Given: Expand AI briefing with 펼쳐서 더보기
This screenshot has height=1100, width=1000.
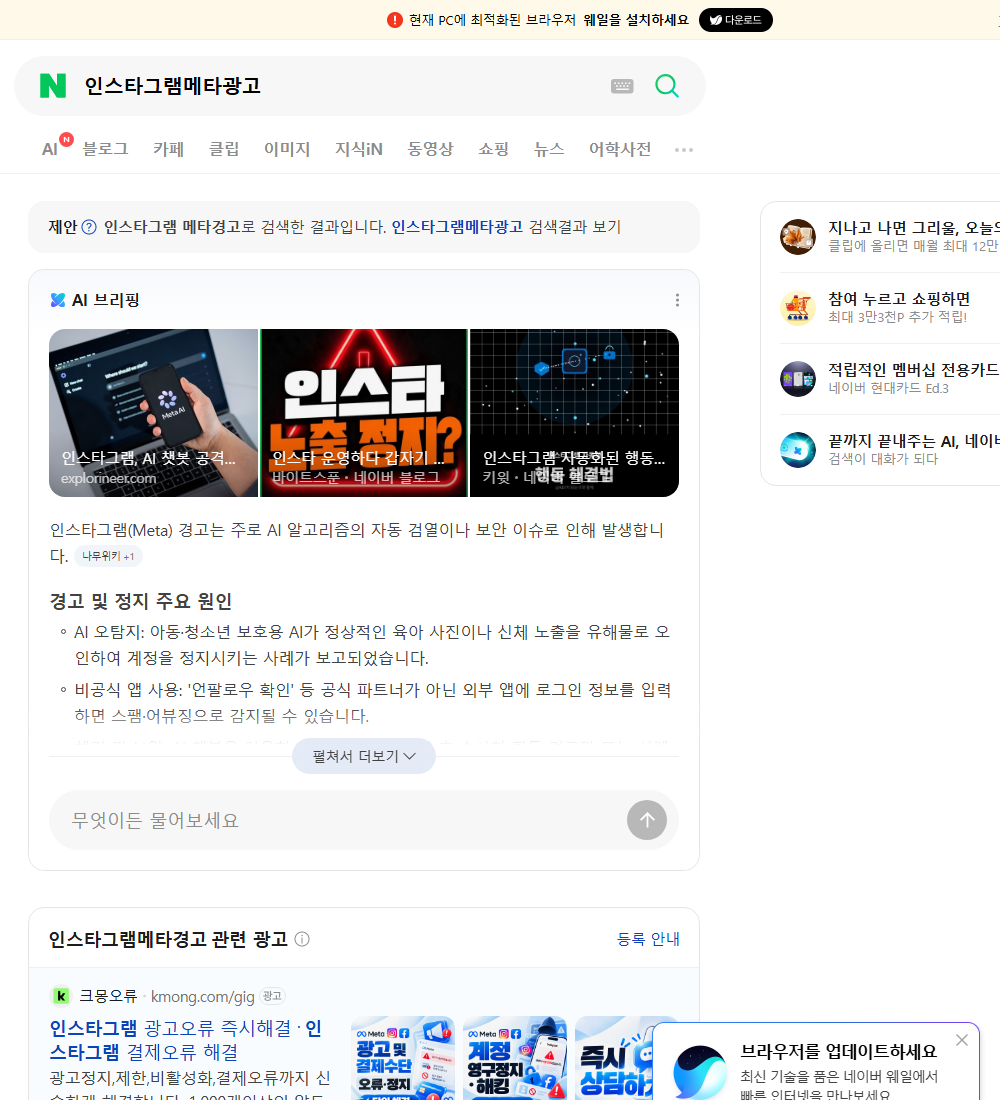Looking at the screenshot, I should pos(364,756).
